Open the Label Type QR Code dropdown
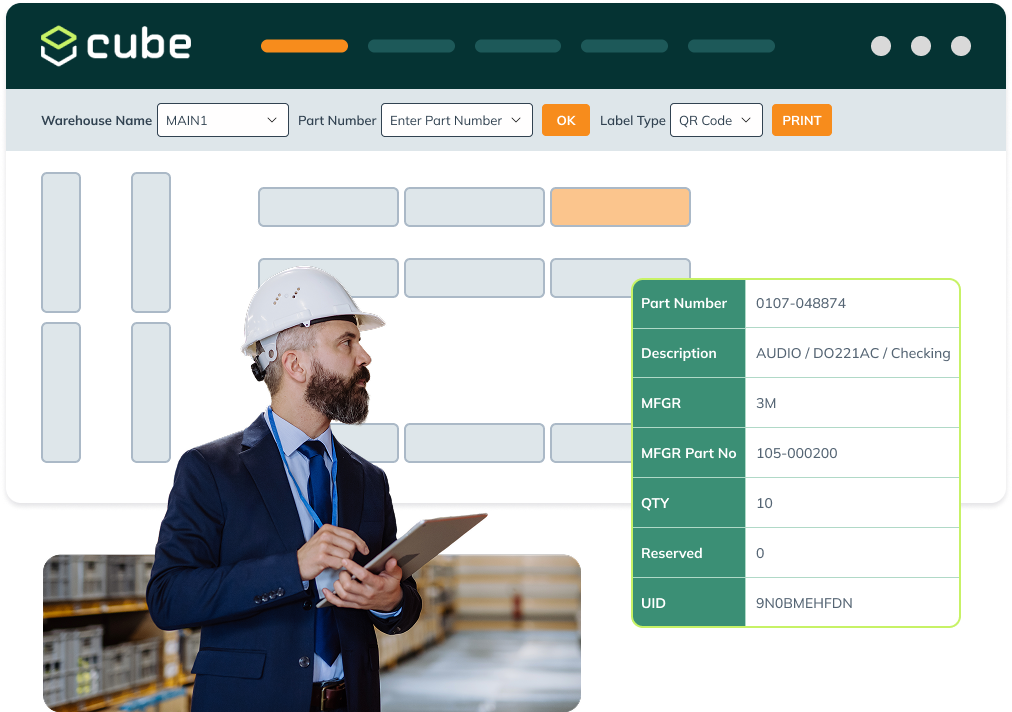Screen dimensions: 1012x712 pyautogui.click(x=715, y=120)
